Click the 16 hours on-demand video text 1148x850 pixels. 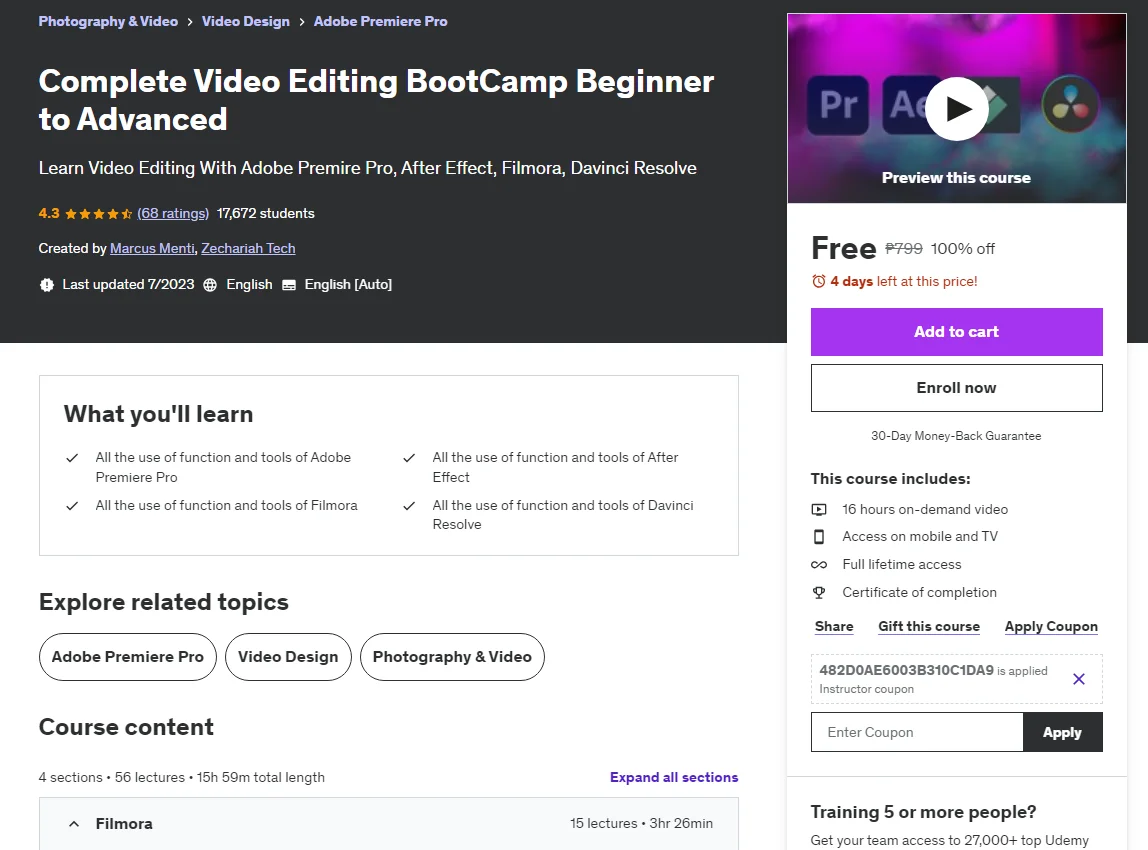[x=925, y=510]
